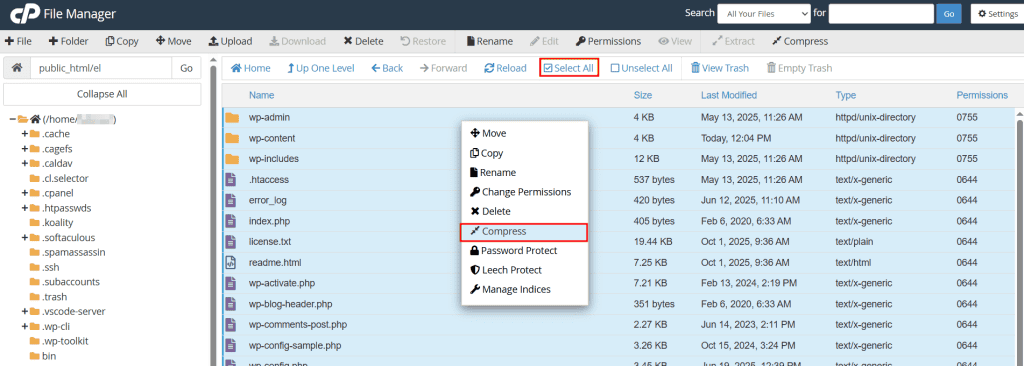The width and height of the screenshot is (1024, 366).
Task: Go to Home in the navigation bar
Action: click(x=250, y=68)
